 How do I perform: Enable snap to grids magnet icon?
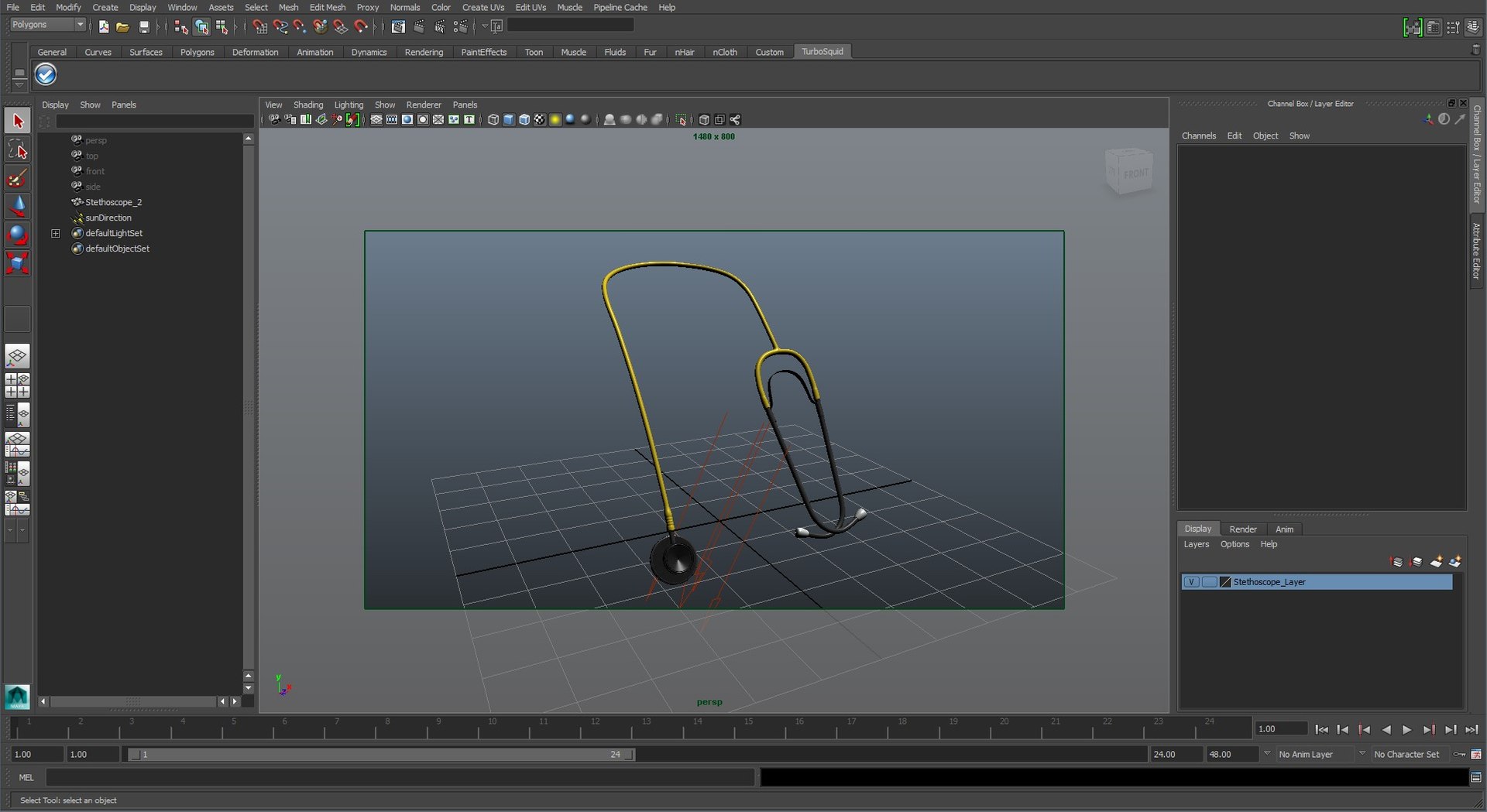tap(259, 27)
